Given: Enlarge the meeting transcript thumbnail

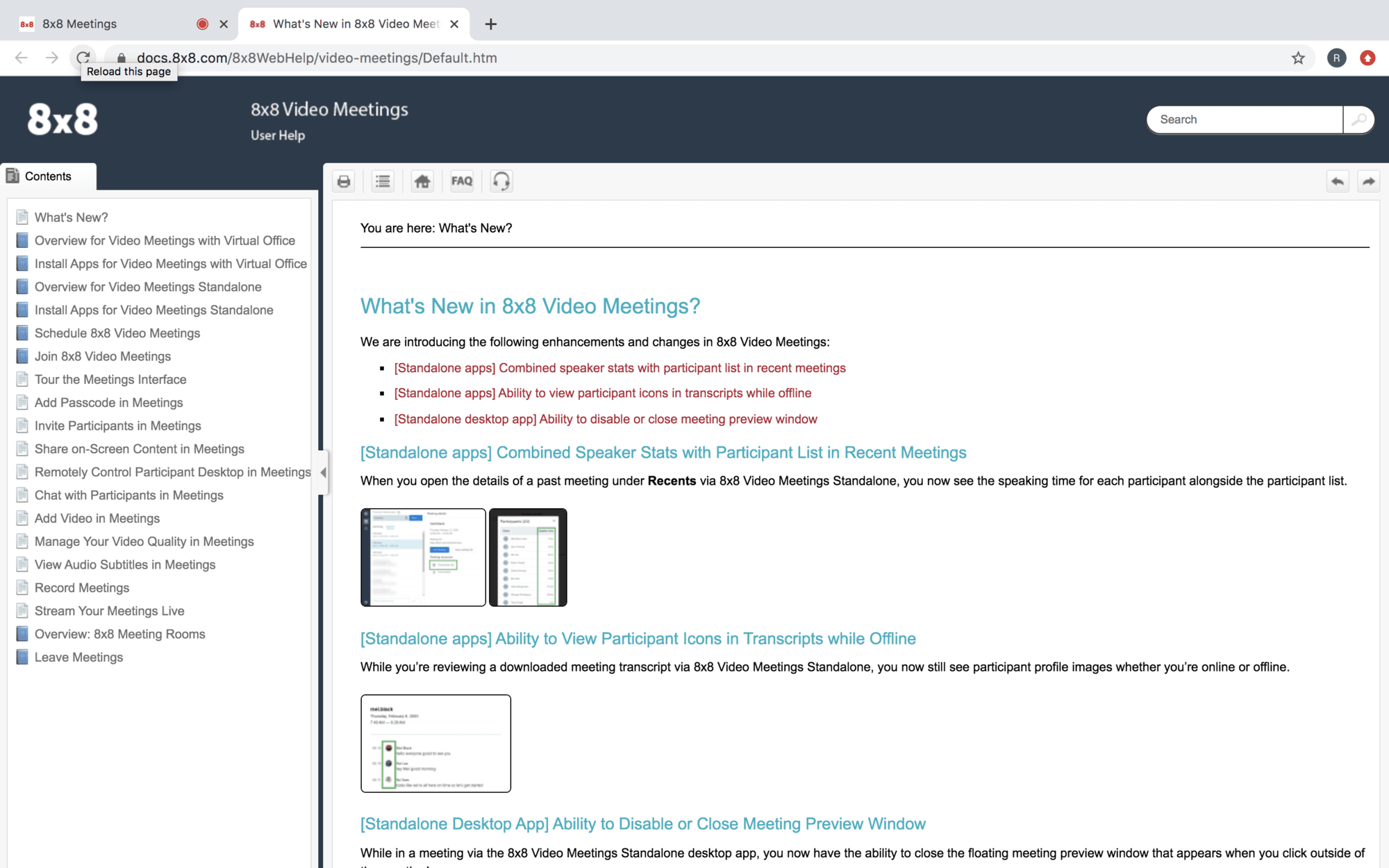Looking at the screenshot, I should click(x=435, y=744).
